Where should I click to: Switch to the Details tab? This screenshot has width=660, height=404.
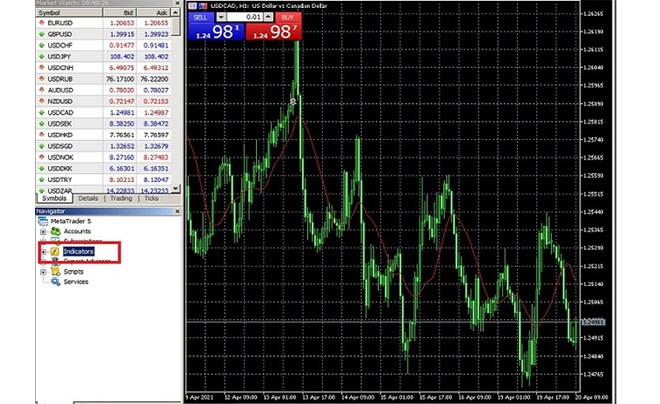[87, 198]
